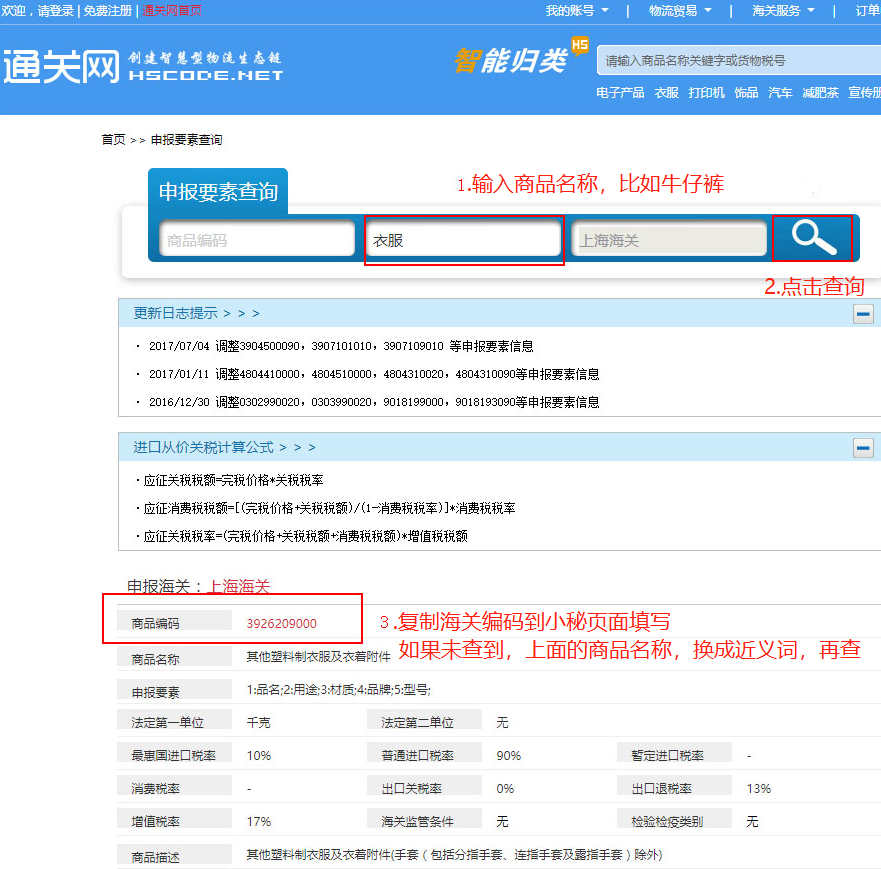Click the product name field containing 衣服
The width and height of the screenshot is (881, 869).
click(x=464, y=239)
